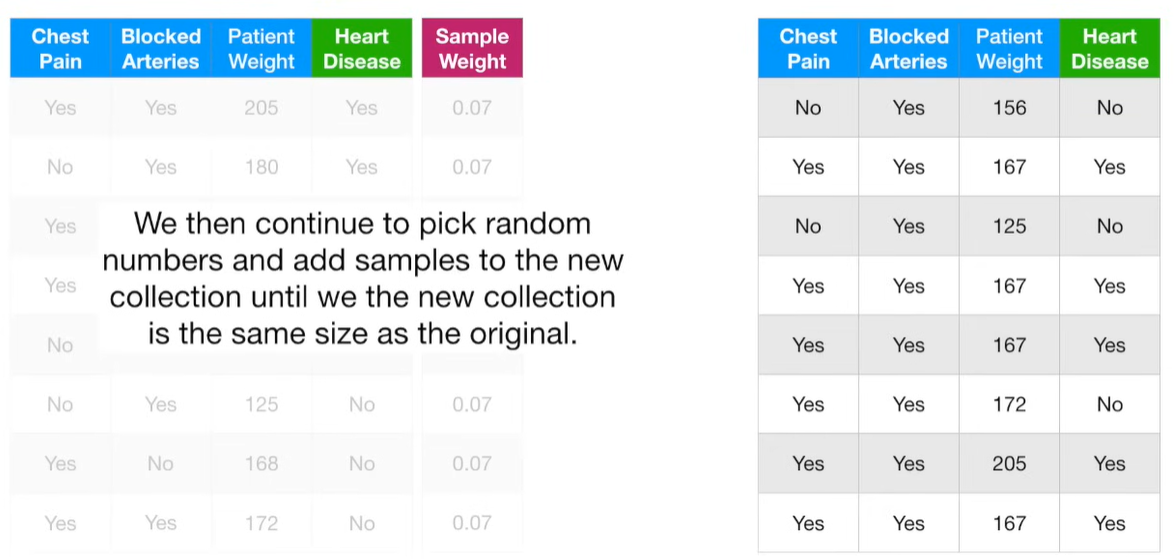This screenshot has width=1175, height=559.
Task: Click the Chest Pain header in right table
Action: (x=808, y=49)
